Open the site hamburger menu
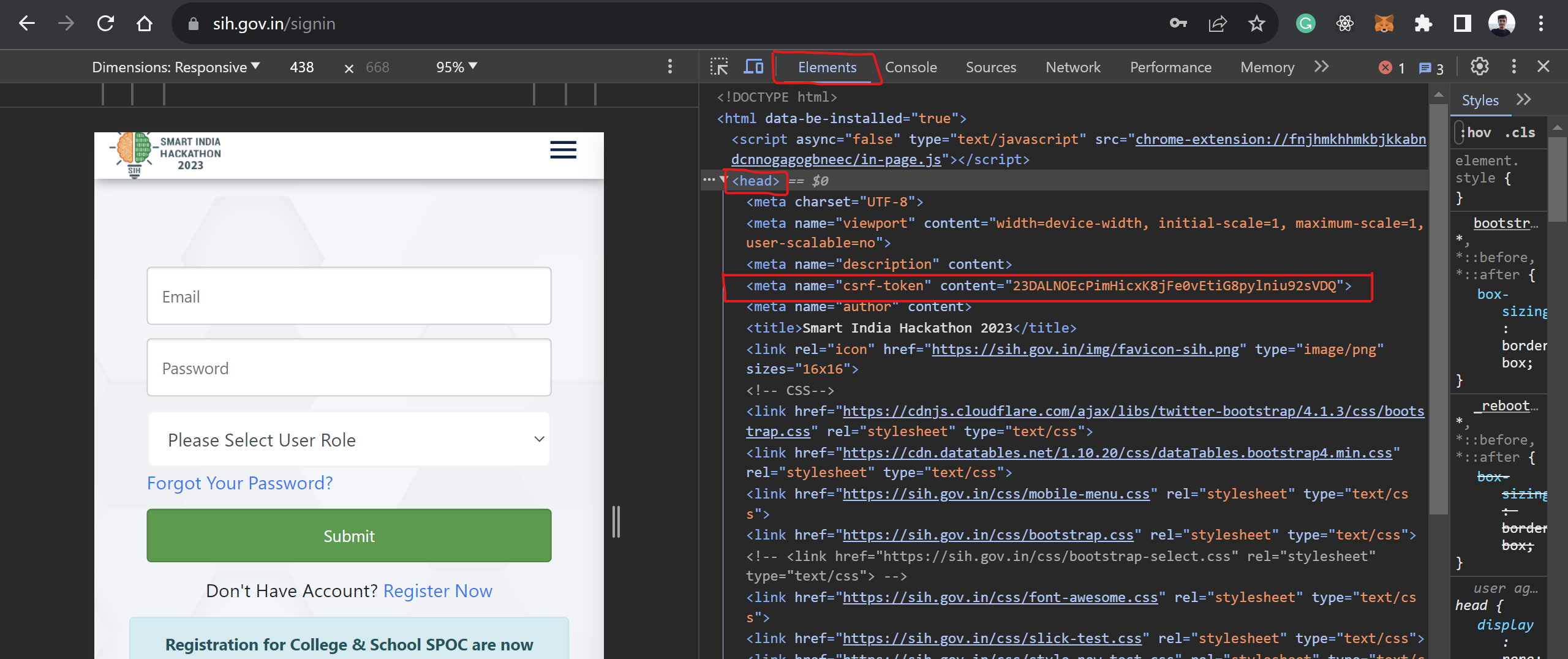This screenshot has height=659, width=1568. click(563, 150)
